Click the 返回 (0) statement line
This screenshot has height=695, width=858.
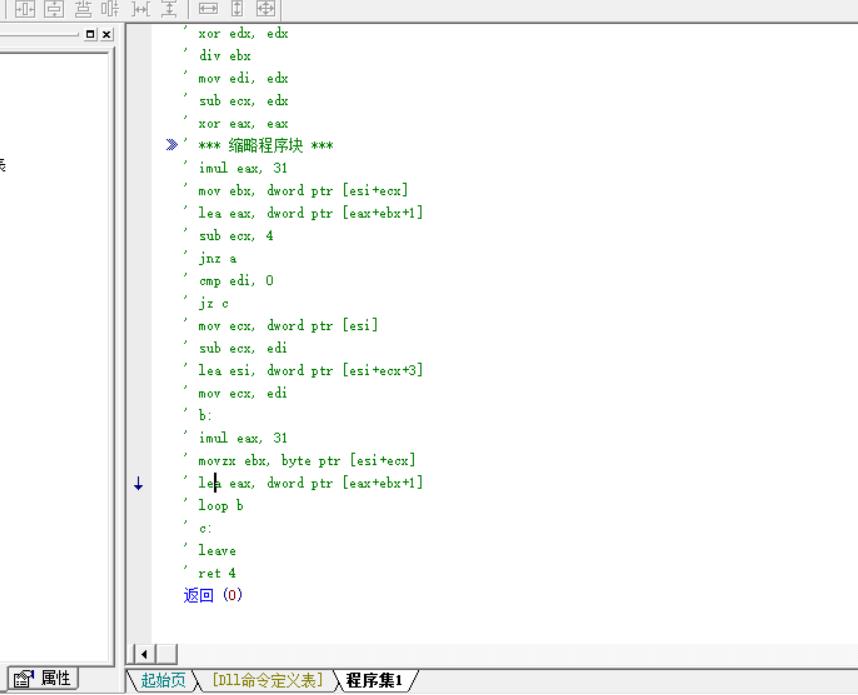[x=212, y=595]
